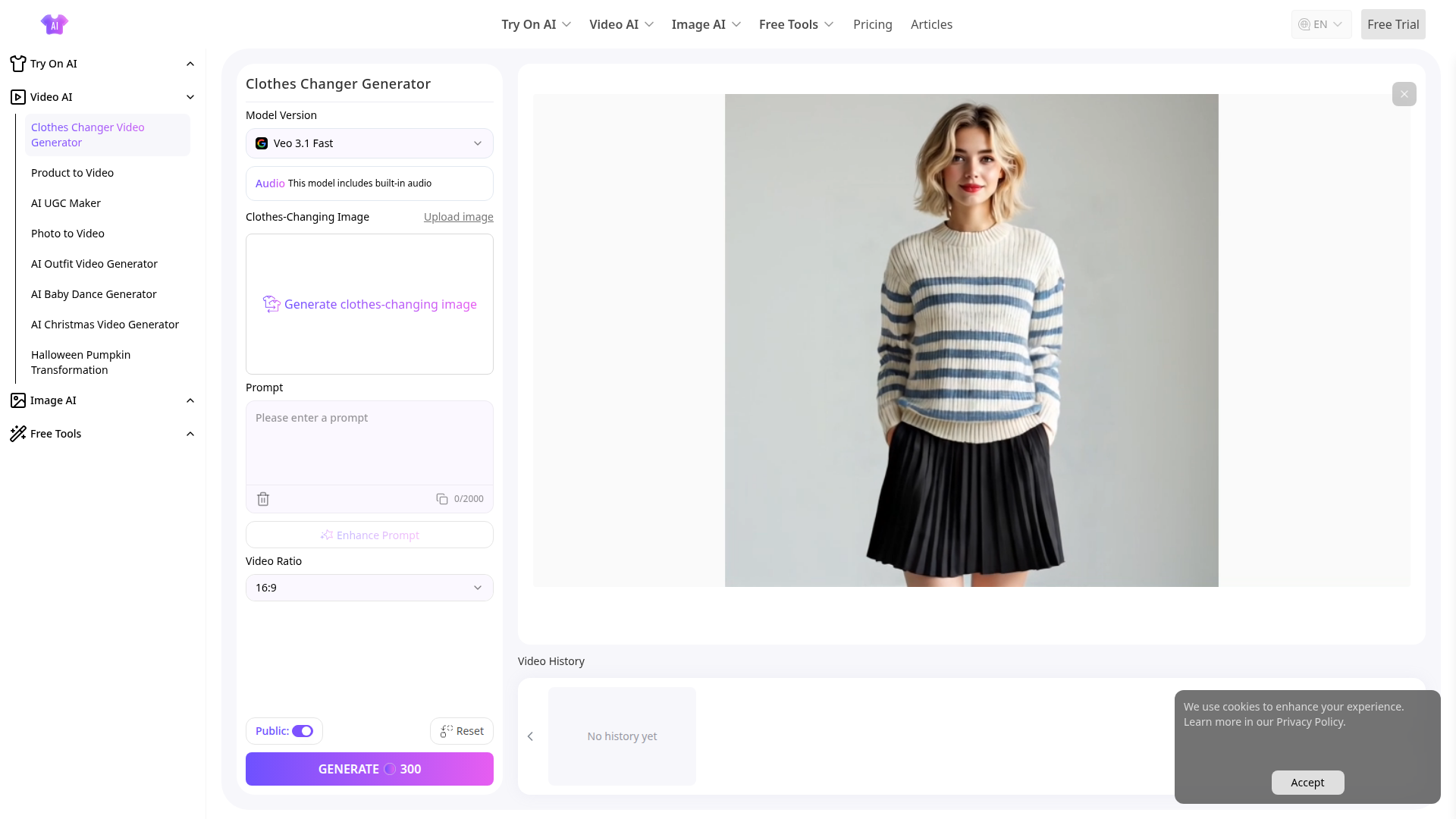
Task: Close the preview image with X icon
Action: (x=1404, y=94)
